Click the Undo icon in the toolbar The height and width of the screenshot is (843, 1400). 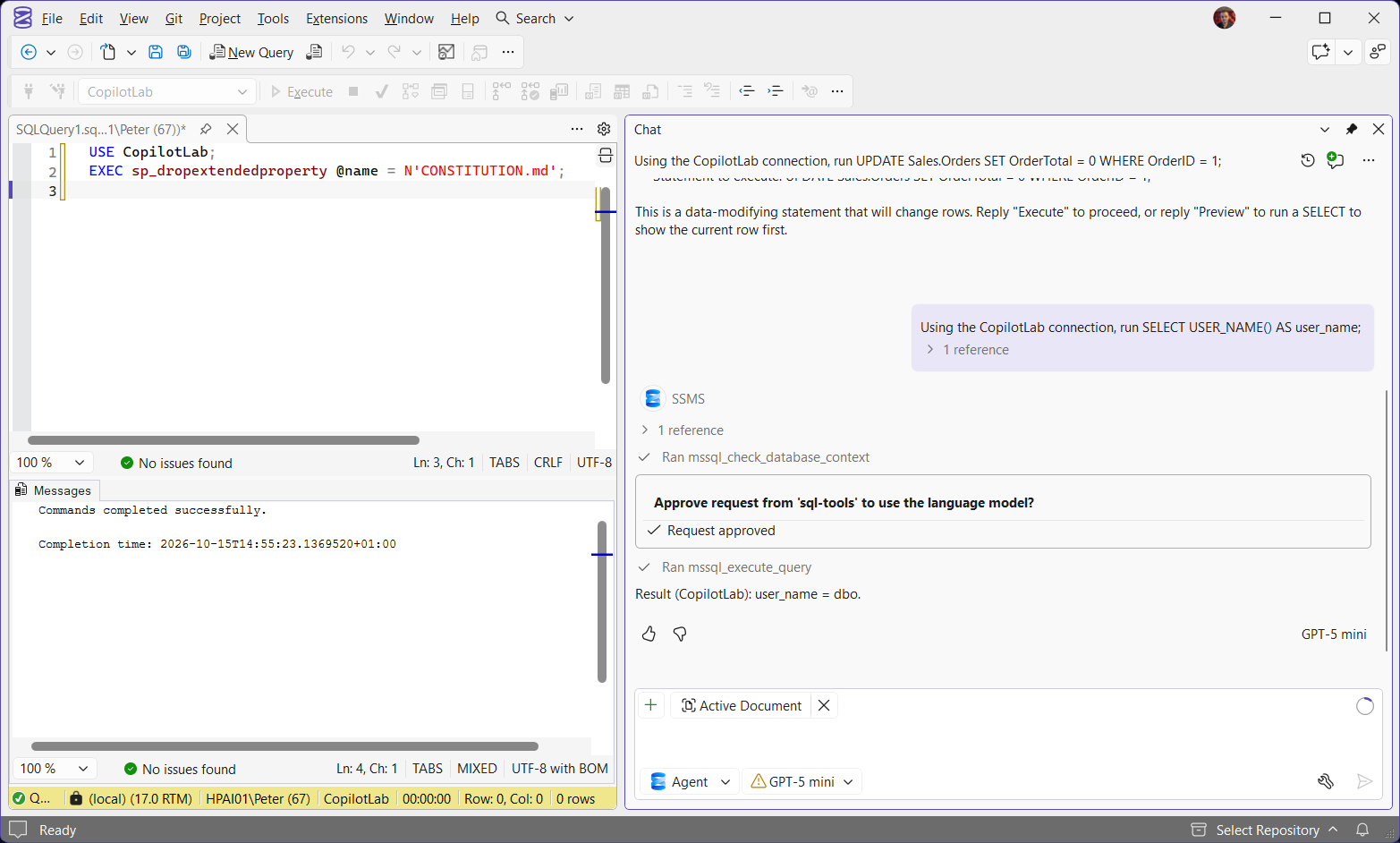pyautogui.click(x=348, y=52)
